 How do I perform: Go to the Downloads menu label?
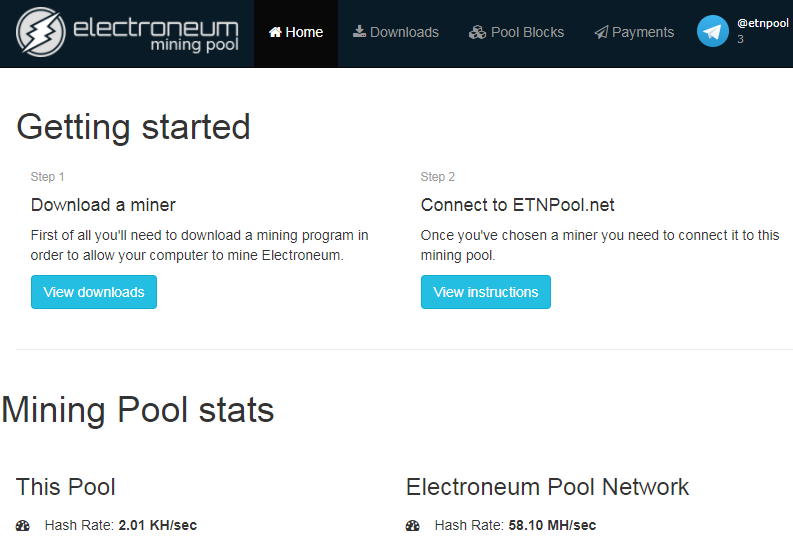tap(404, 32)
